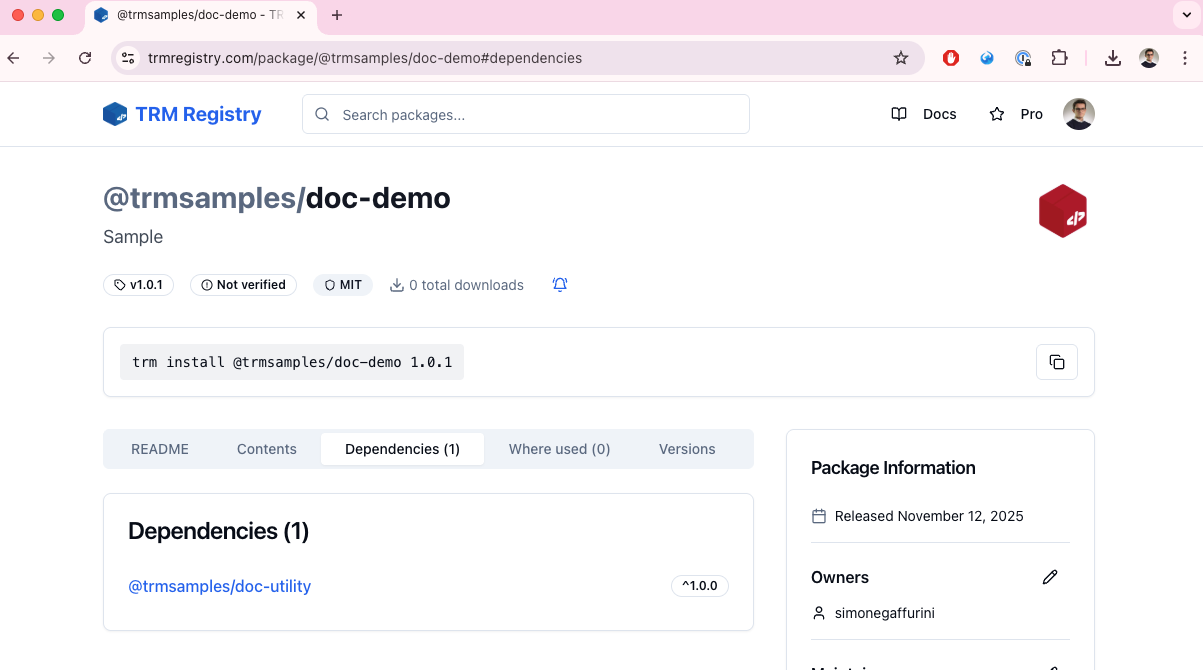This screenshot has width=1203, height=670.
Task: Reload the page
Action: [85, 58]
